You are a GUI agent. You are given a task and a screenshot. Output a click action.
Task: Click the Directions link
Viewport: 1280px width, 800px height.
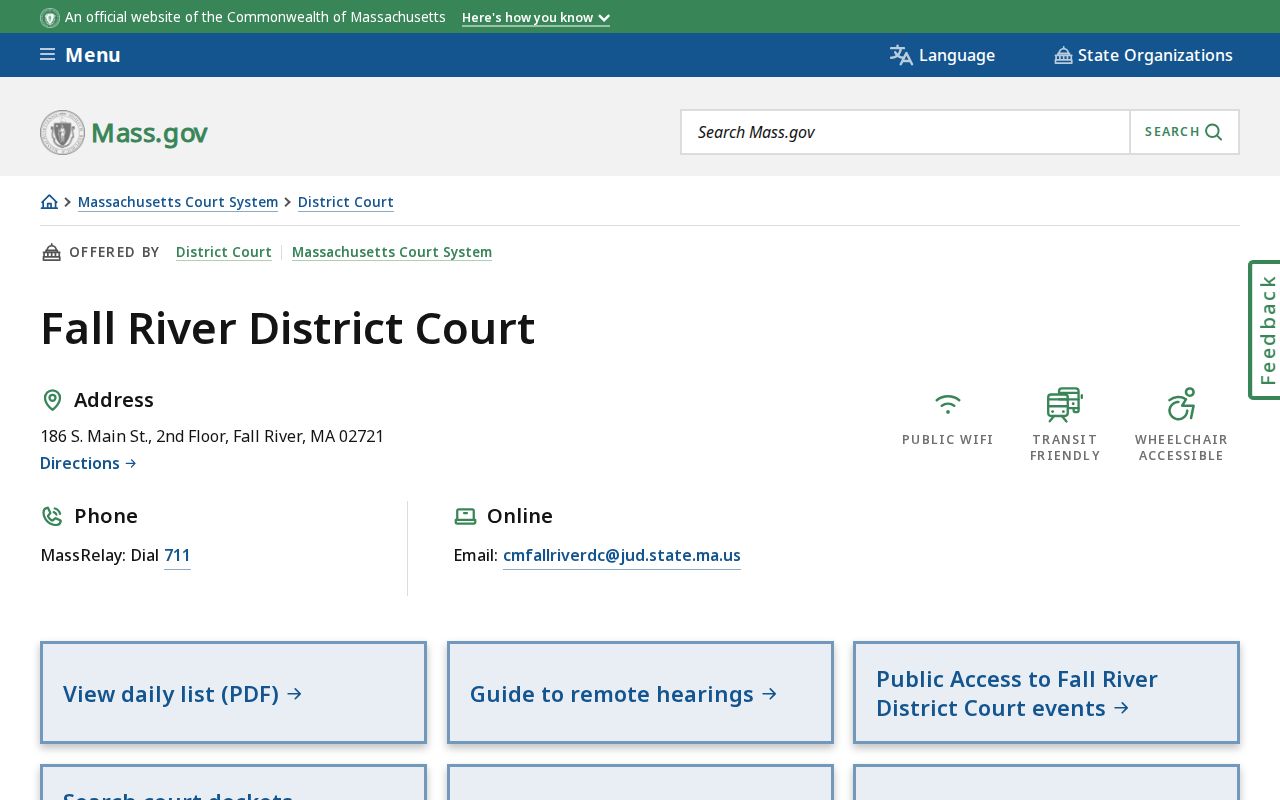[88, 463]
